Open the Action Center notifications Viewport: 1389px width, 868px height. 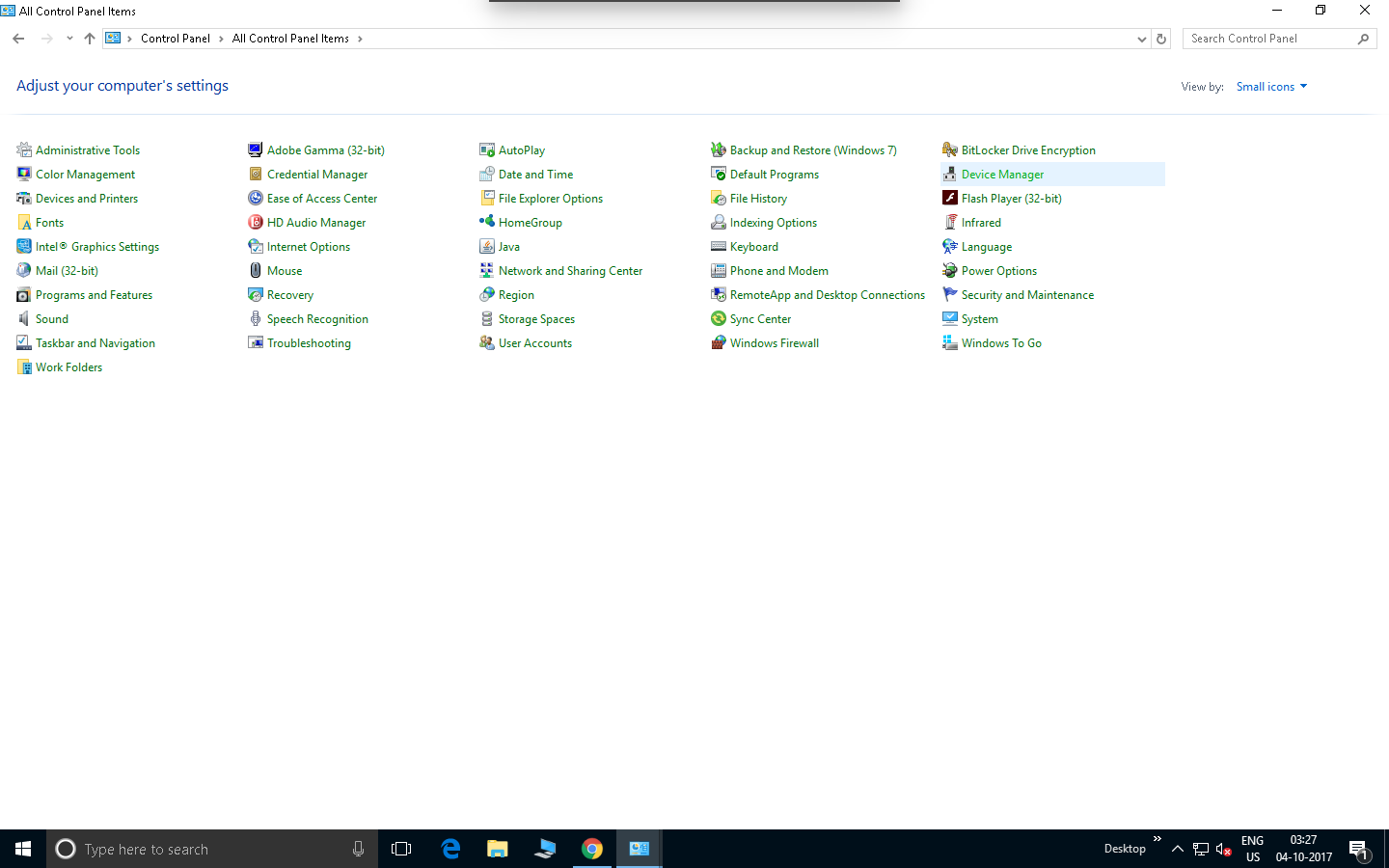[x=1358, y=850]
